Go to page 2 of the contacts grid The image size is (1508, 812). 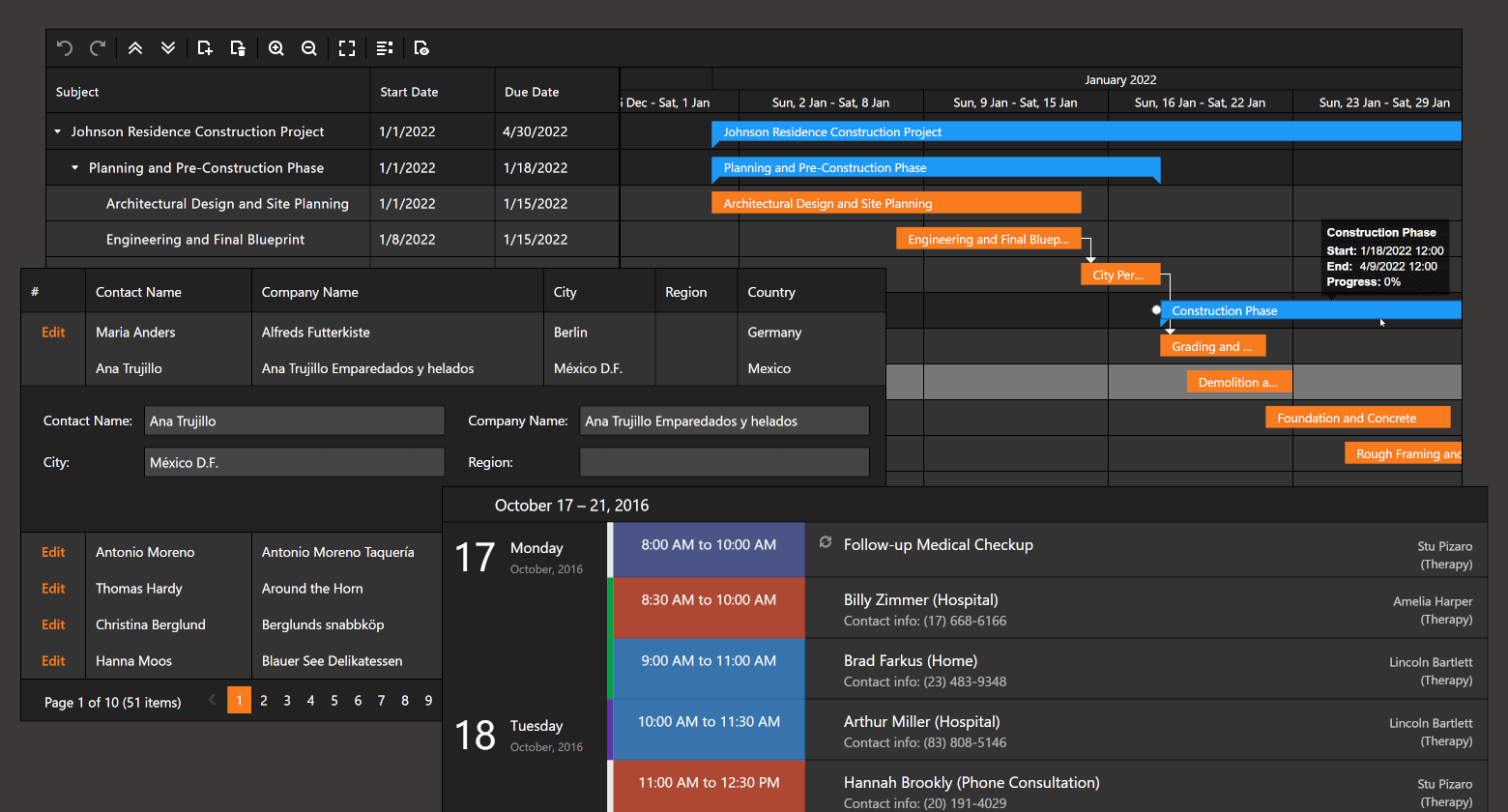[x=263, y=700]
